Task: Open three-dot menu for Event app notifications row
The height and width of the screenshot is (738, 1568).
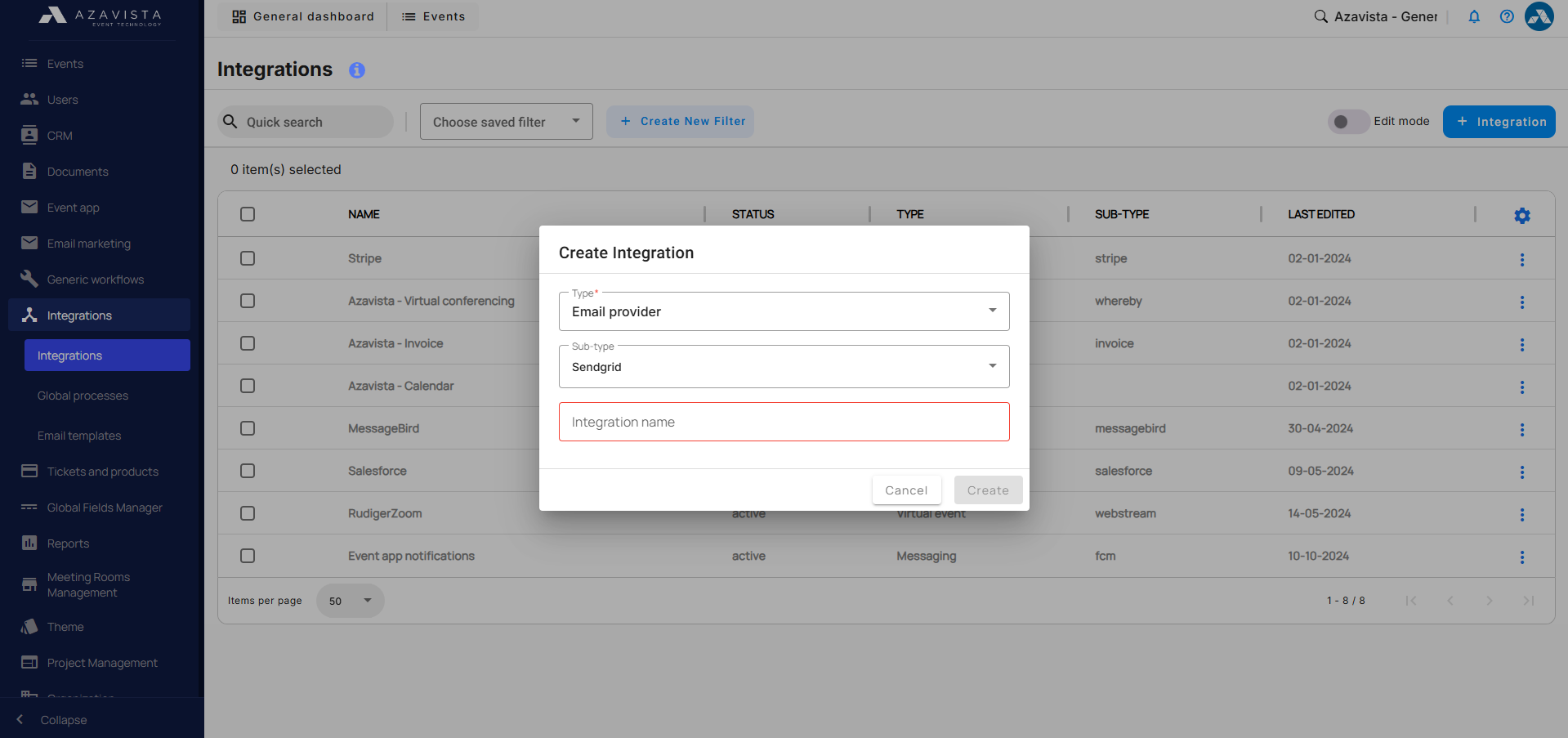Action: coord(1522,557)
